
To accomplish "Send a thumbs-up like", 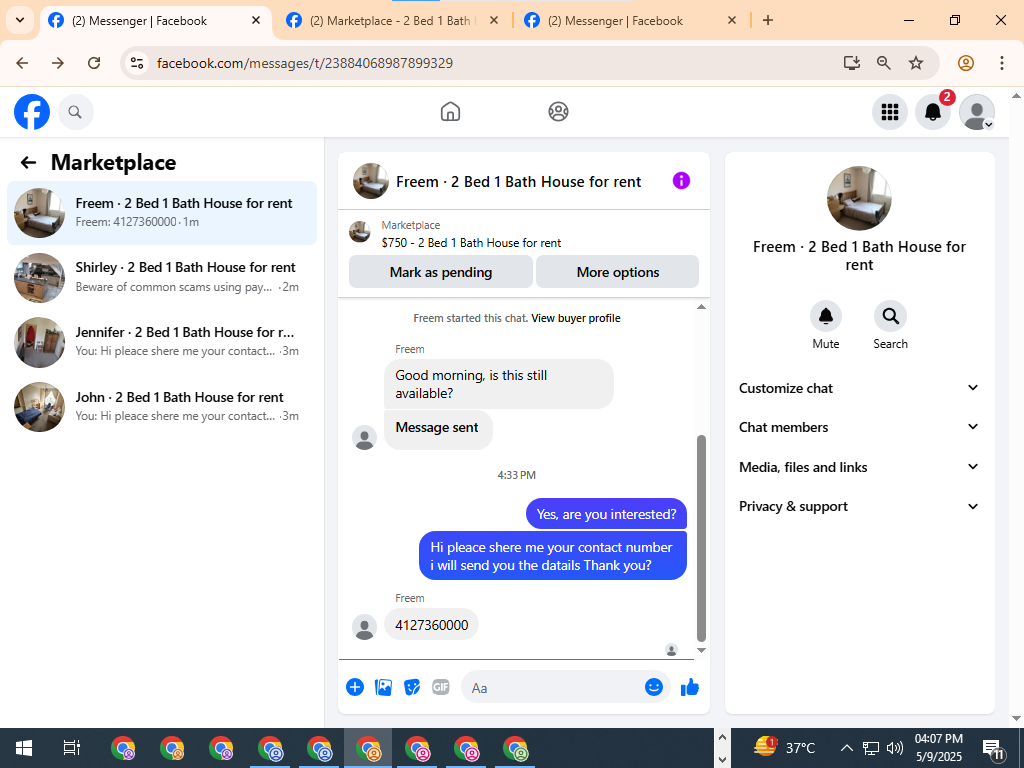I will [690, 687].
